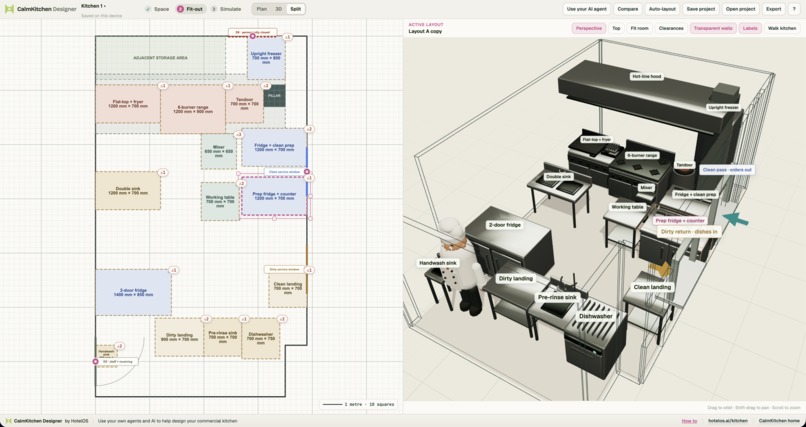Image resolution: width=806 pixels, height=427 pixels.
Task: Click the PILLAR obstacle in plan
Action: [x=274, y=96]
